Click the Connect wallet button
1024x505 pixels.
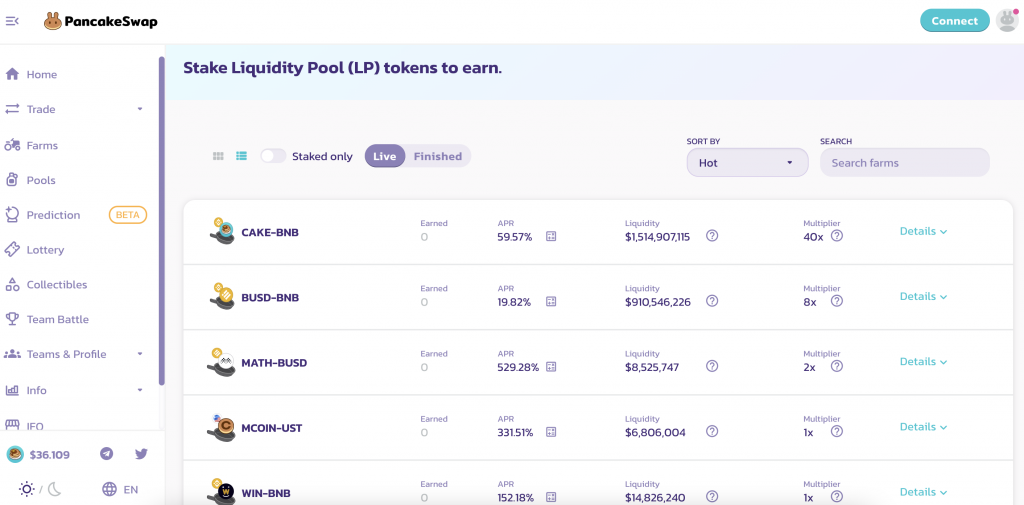tap(954, 21)
